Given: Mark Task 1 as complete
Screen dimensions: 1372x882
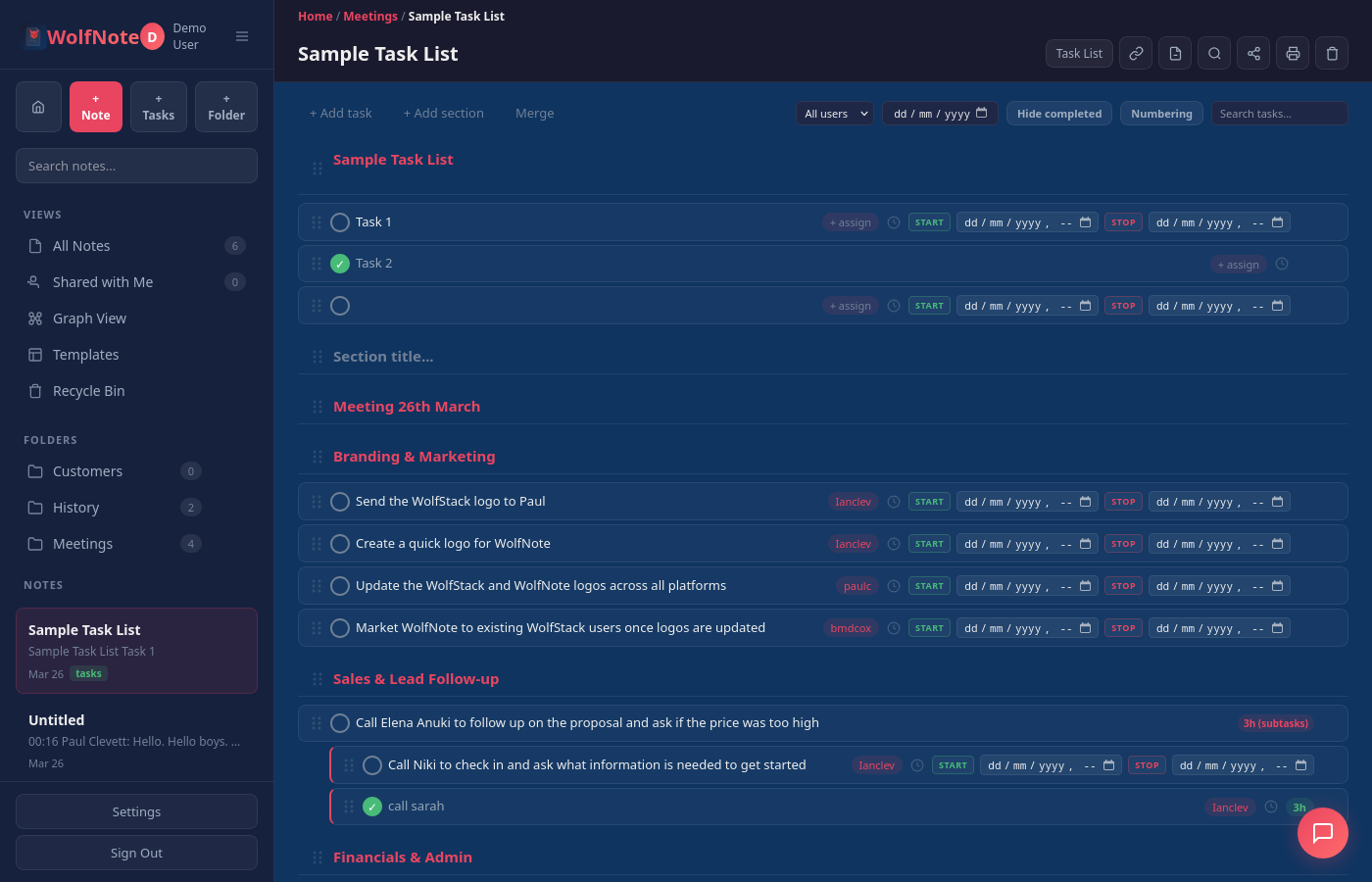Looking at the screenshot, I should click(340, 222).
